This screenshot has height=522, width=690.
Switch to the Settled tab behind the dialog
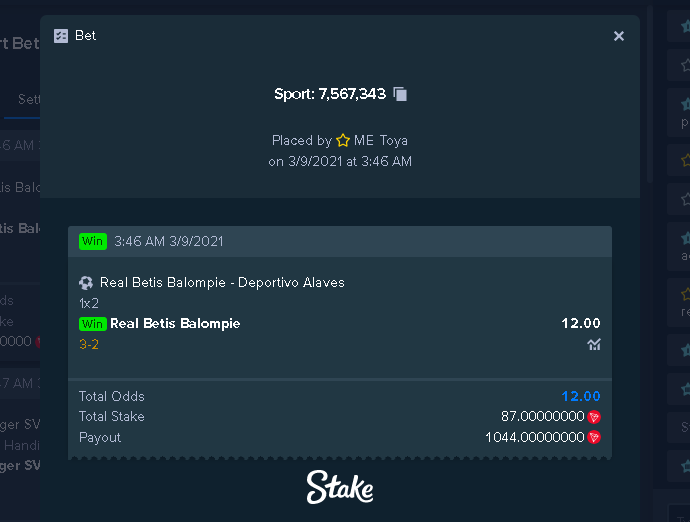click(29, 99)
